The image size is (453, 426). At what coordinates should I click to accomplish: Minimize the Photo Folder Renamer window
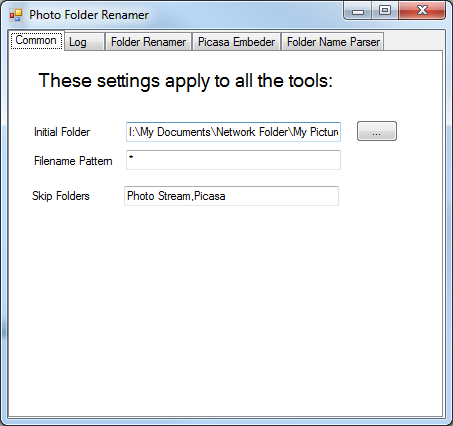pyautogui.click(x=358, y=11)
